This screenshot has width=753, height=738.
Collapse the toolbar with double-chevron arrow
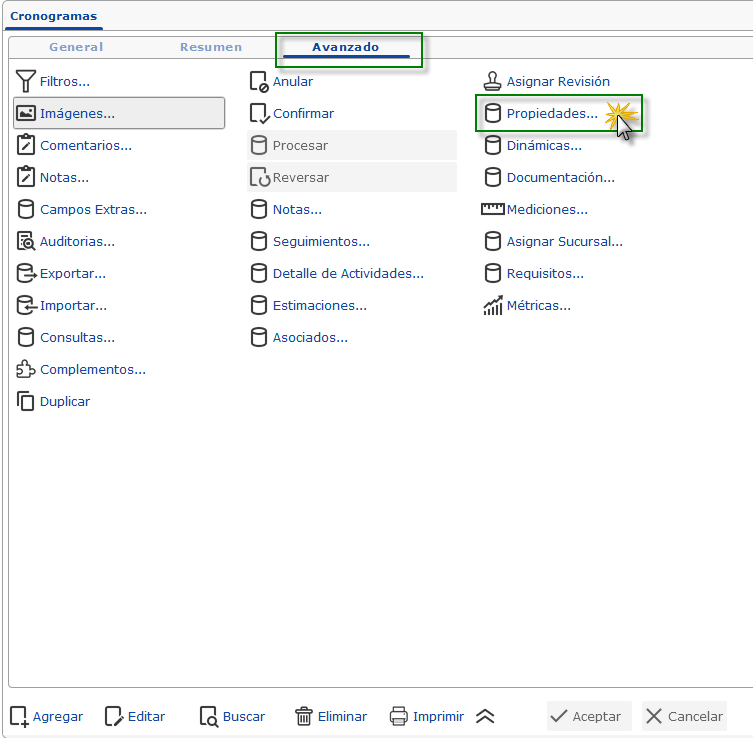pyautogui.click(x=485, y=716)
